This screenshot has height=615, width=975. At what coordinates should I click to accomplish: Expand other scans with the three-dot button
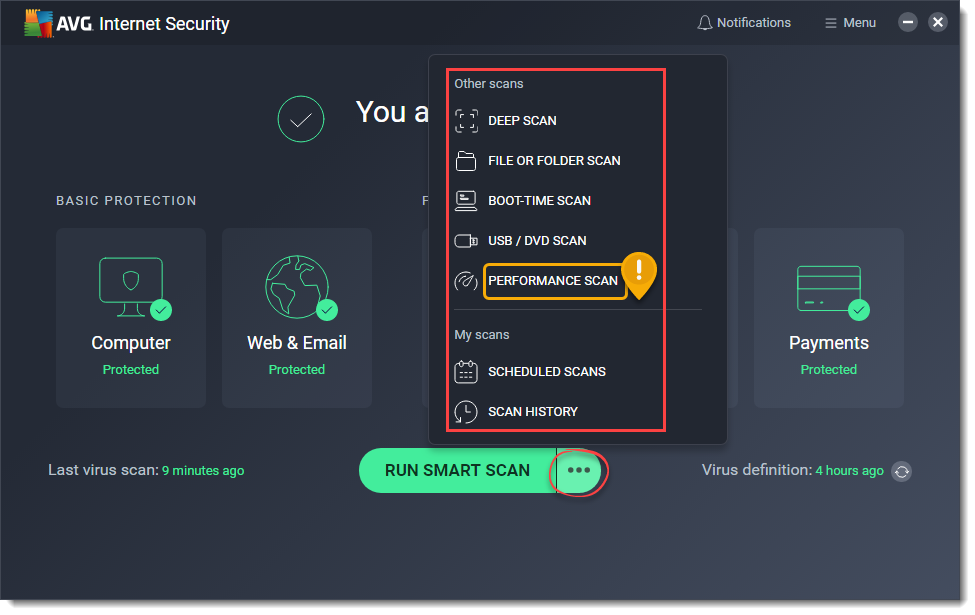(578, 470)
